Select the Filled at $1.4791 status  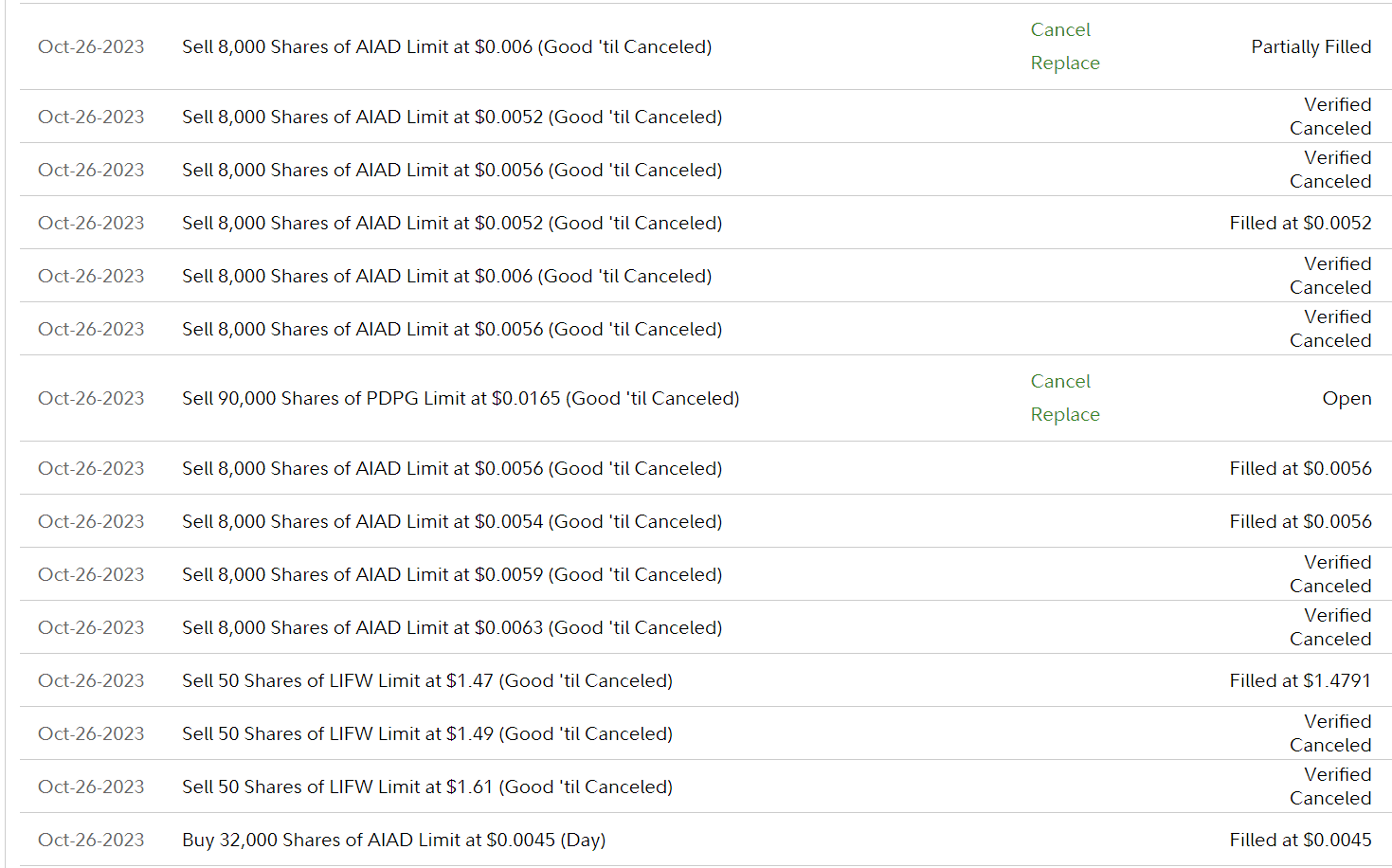click(1300, 681)
